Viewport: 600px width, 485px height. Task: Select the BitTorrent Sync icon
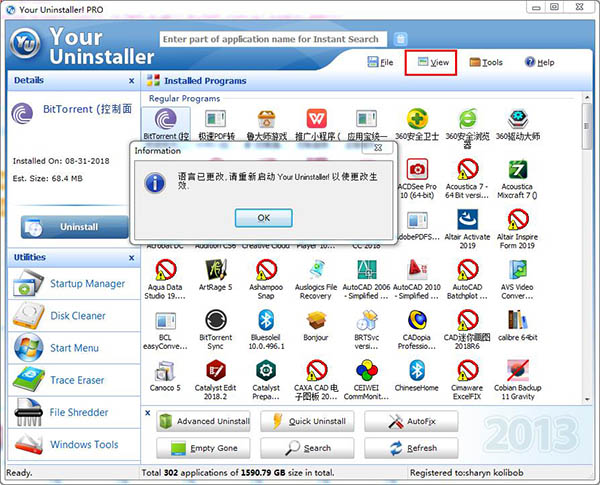pyautogui.click(x=216, y=320)
